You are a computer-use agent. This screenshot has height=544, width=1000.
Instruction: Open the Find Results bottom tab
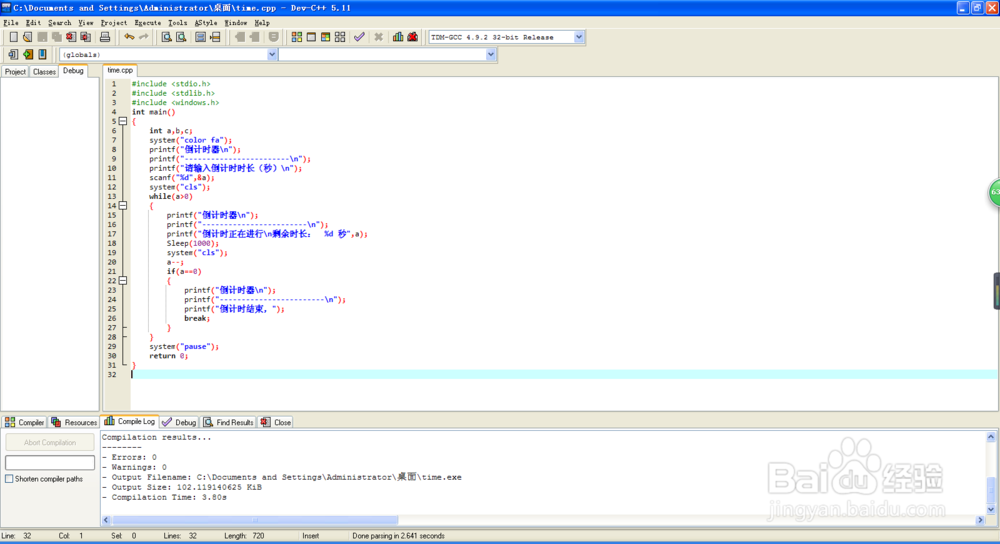[x=228, y=422]
